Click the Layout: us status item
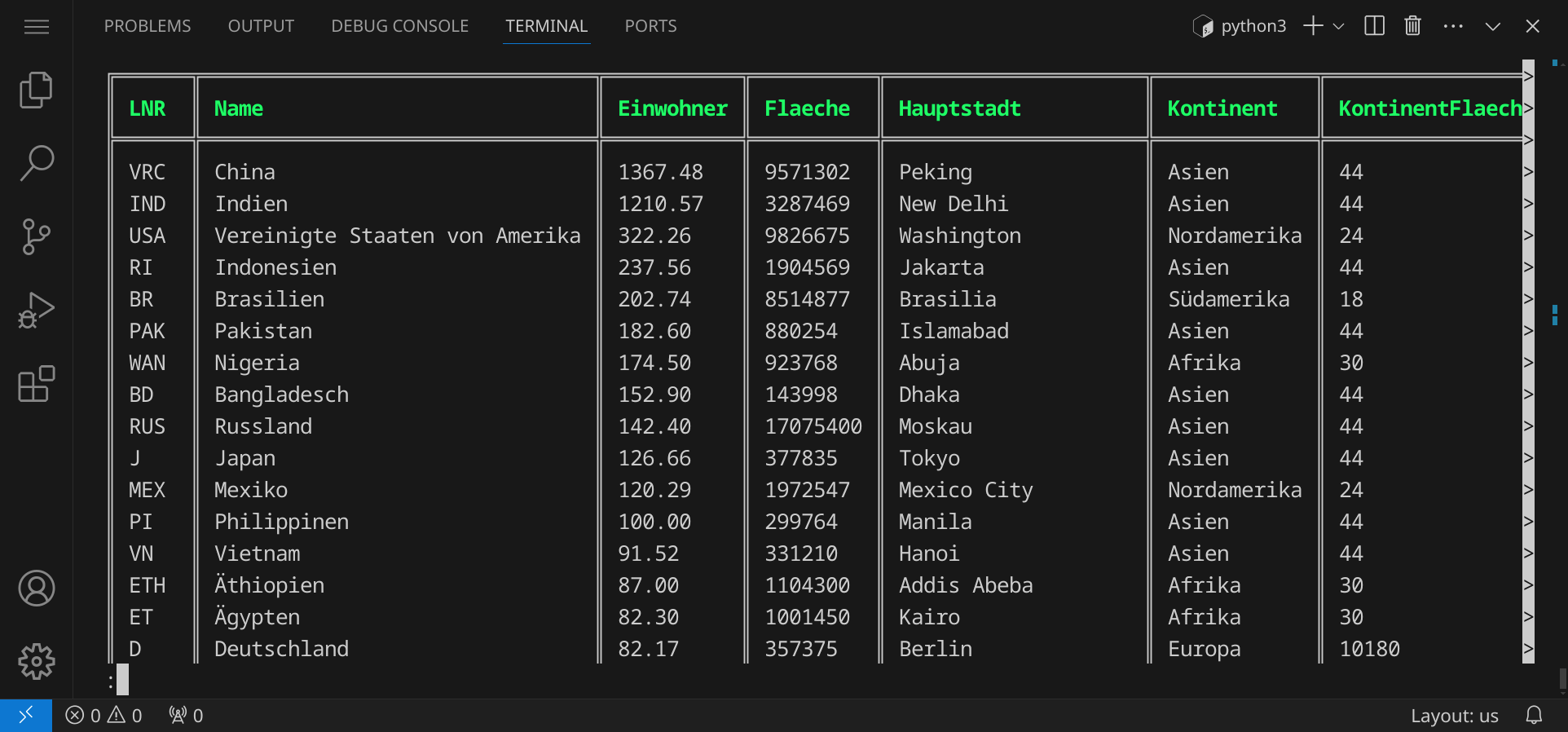 click(1454, 716)
